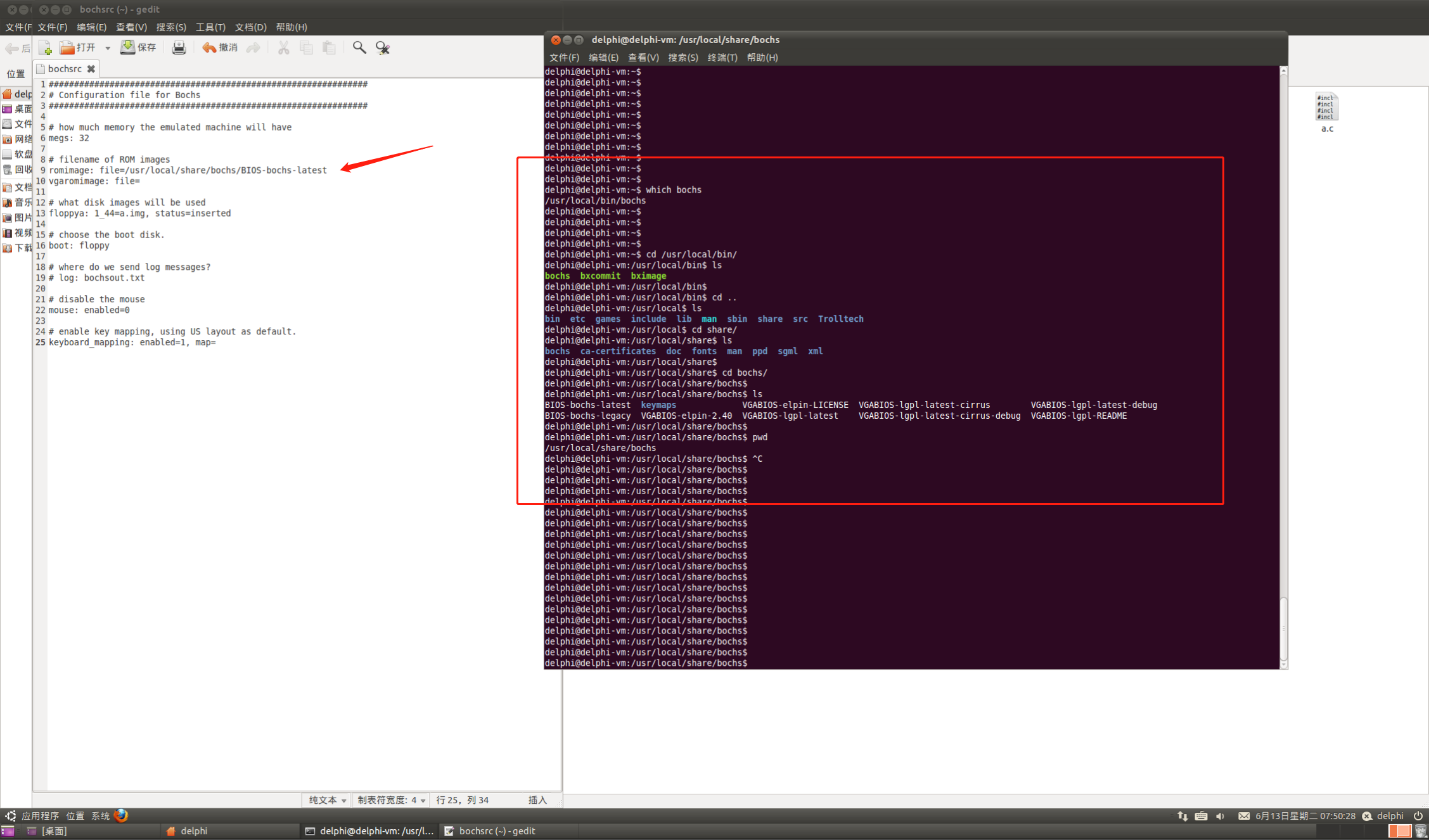Open the terminal 终端(T) menu
1429x840 pixels.
click(x=722, y=58)
